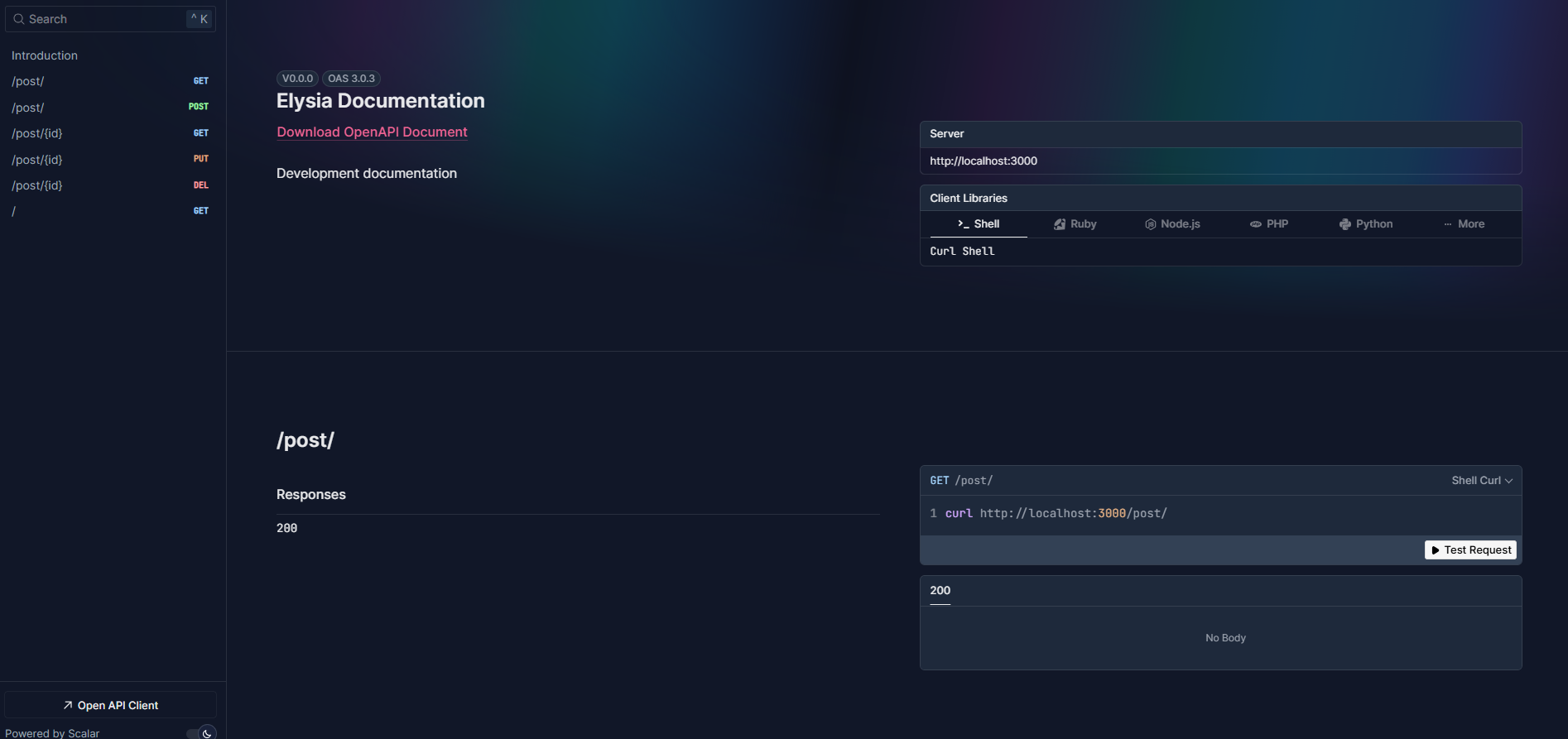Viewport: 1568px width, 739px height.
Task: Click the PHP logo icon
Action: coord(1256,224)
